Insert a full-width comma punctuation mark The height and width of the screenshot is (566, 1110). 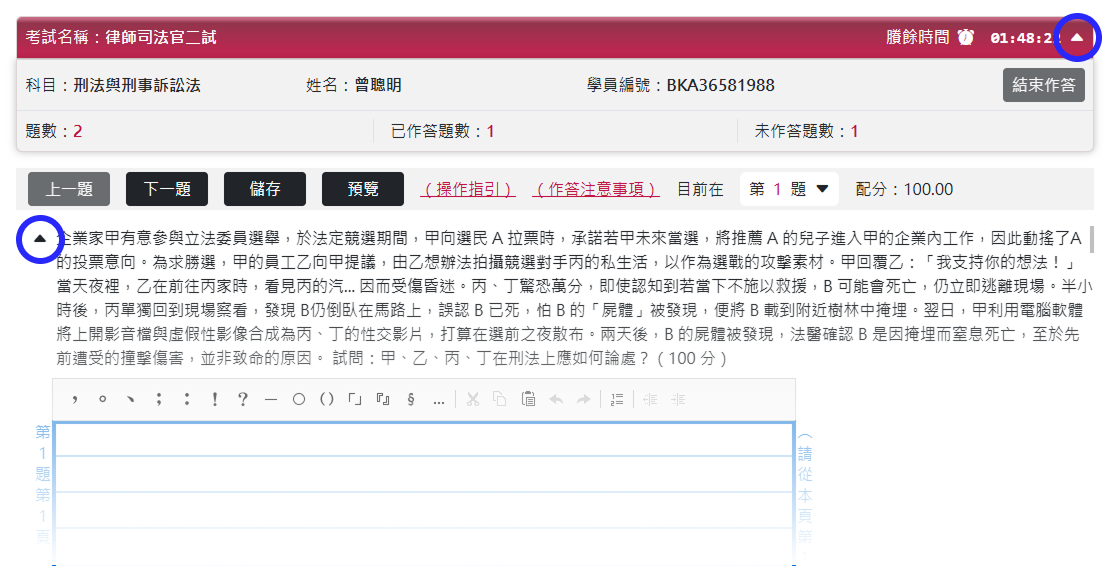click(74, 400)
